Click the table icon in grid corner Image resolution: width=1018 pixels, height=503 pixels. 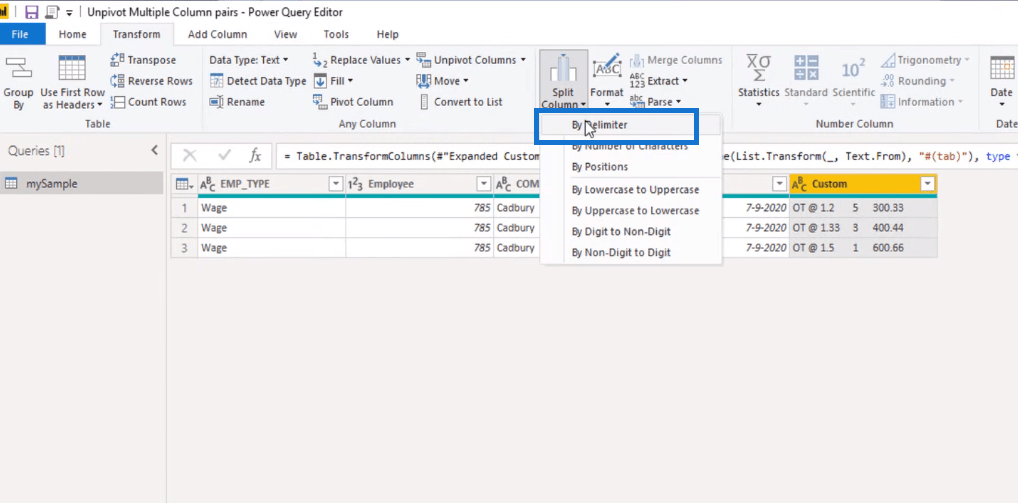click(x=184, y=184)
